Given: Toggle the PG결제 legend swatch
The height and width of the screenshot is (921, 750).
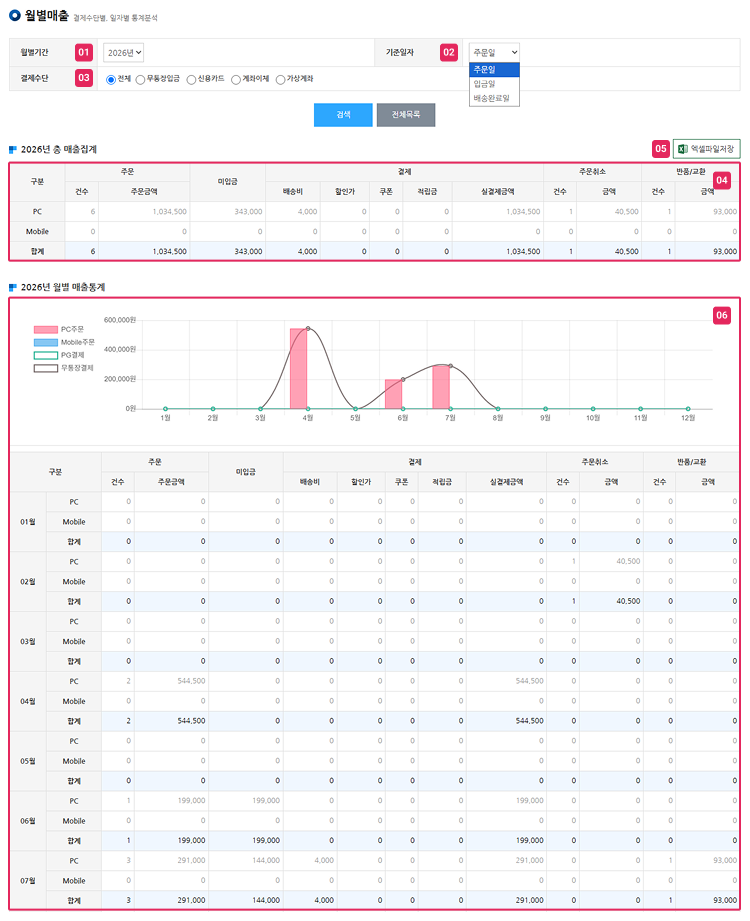Looking at the screenshot, I should coord(46,355).
